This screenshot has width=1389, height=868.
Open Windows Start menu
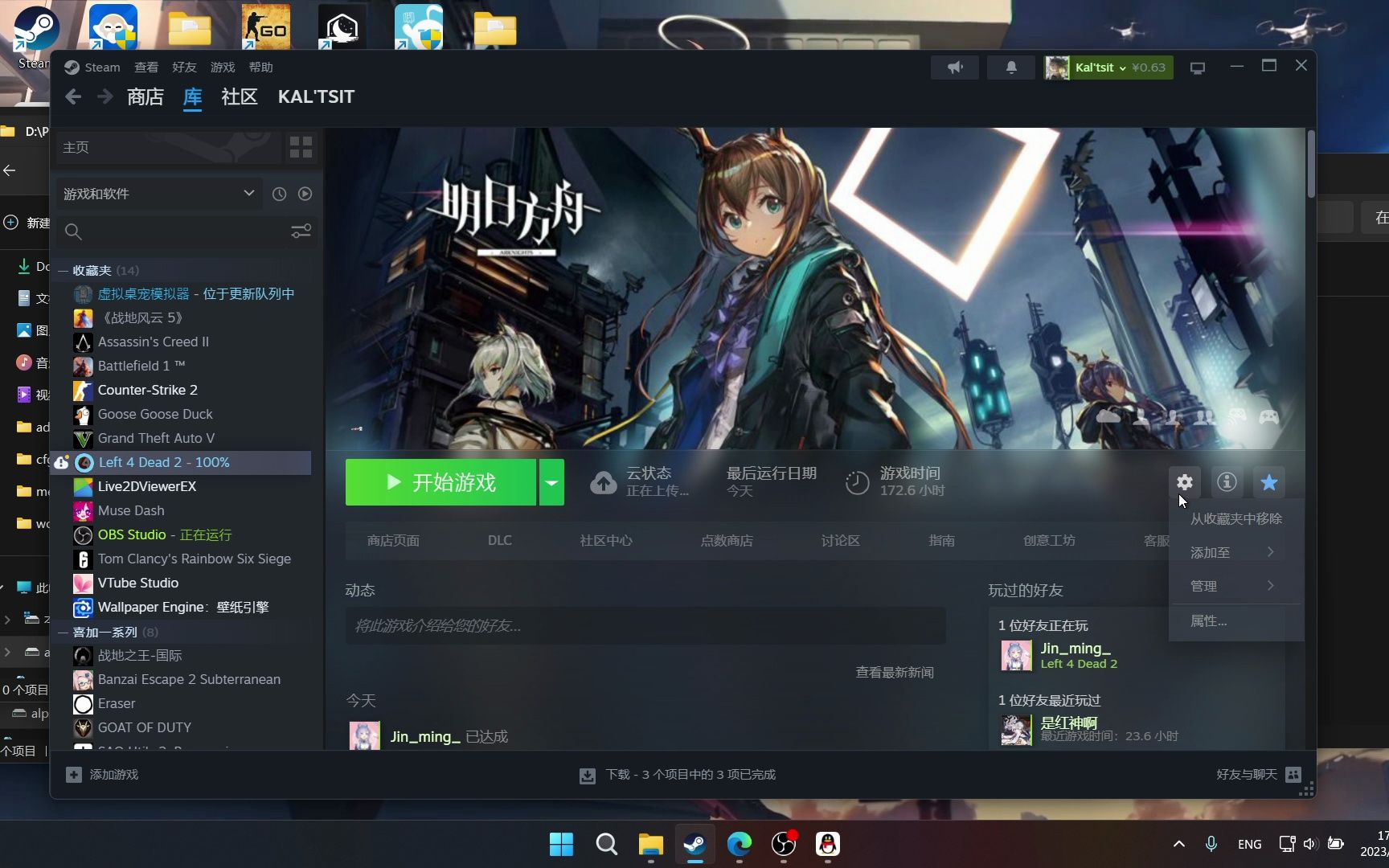561,844
